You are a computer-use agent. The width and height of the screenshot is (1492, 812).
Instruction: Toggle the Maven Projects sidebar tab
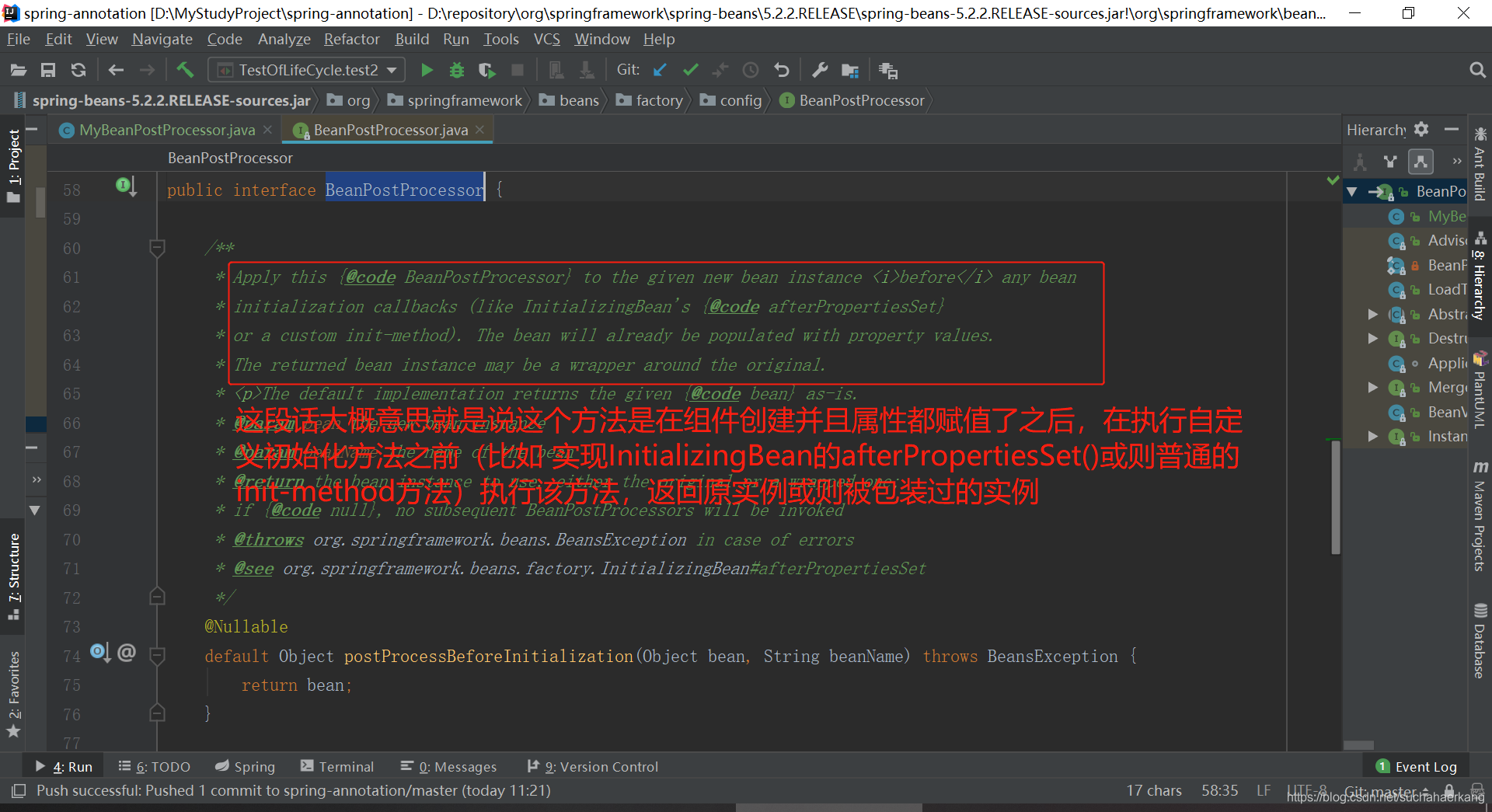pyautogui.click(x=1480, y=516)
